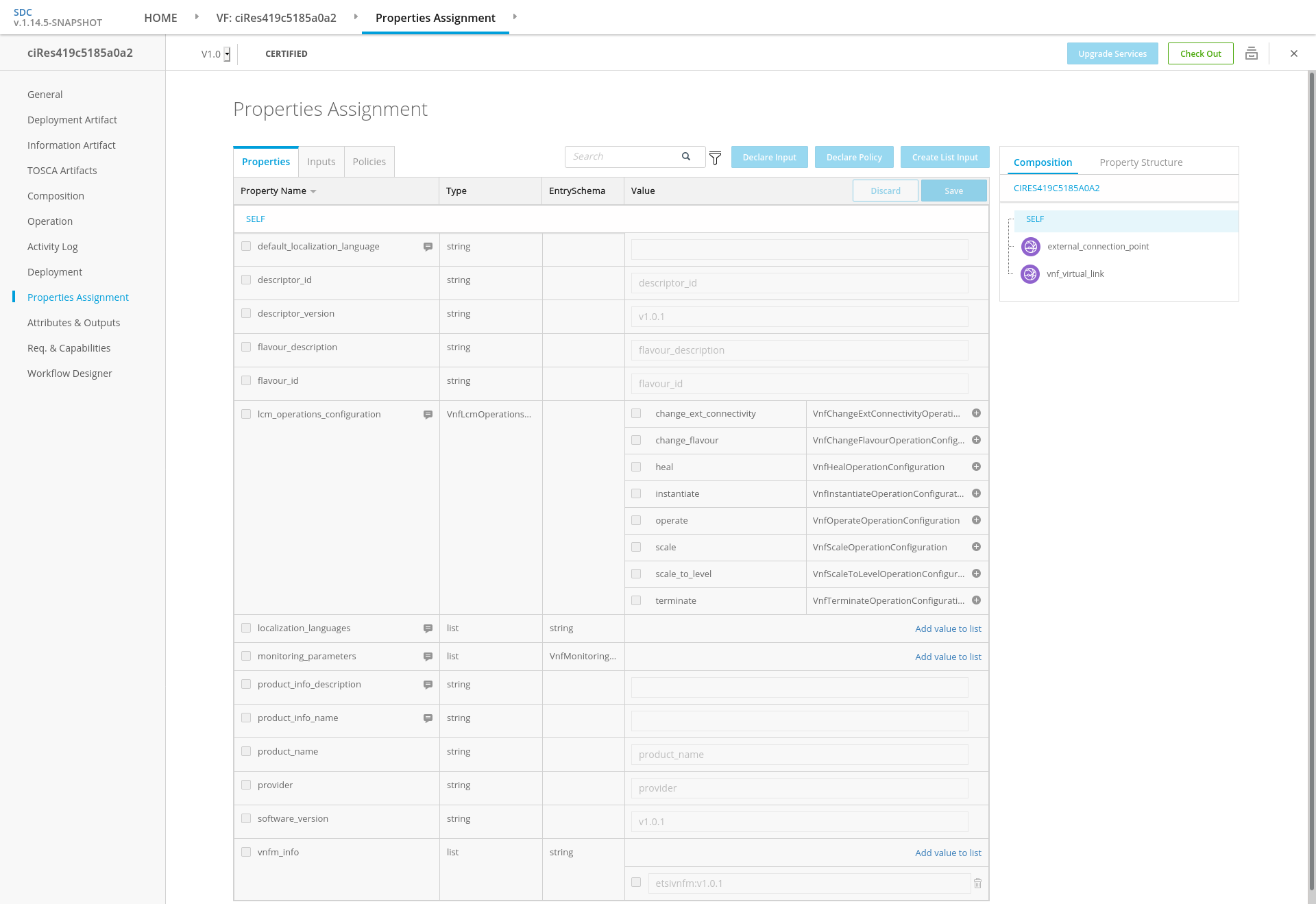Image resolution: width=1316 pixels, height=904 pixels.
Task: Click the Check Out button
Action: [1200, 53]
